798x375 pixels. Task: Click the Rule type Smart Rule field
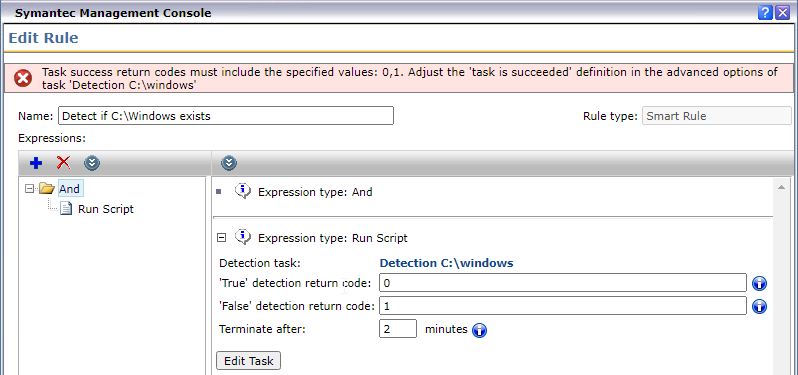pyautogui.click(x=717, y=116)
